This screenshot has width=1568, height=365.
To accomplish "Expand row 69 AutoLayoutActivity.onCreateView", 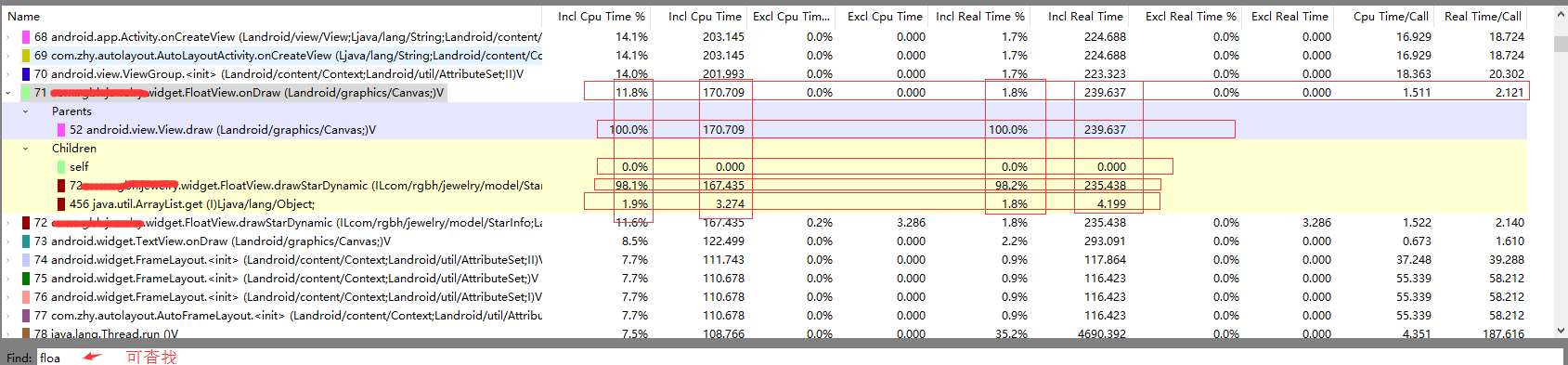I will 8,56.
